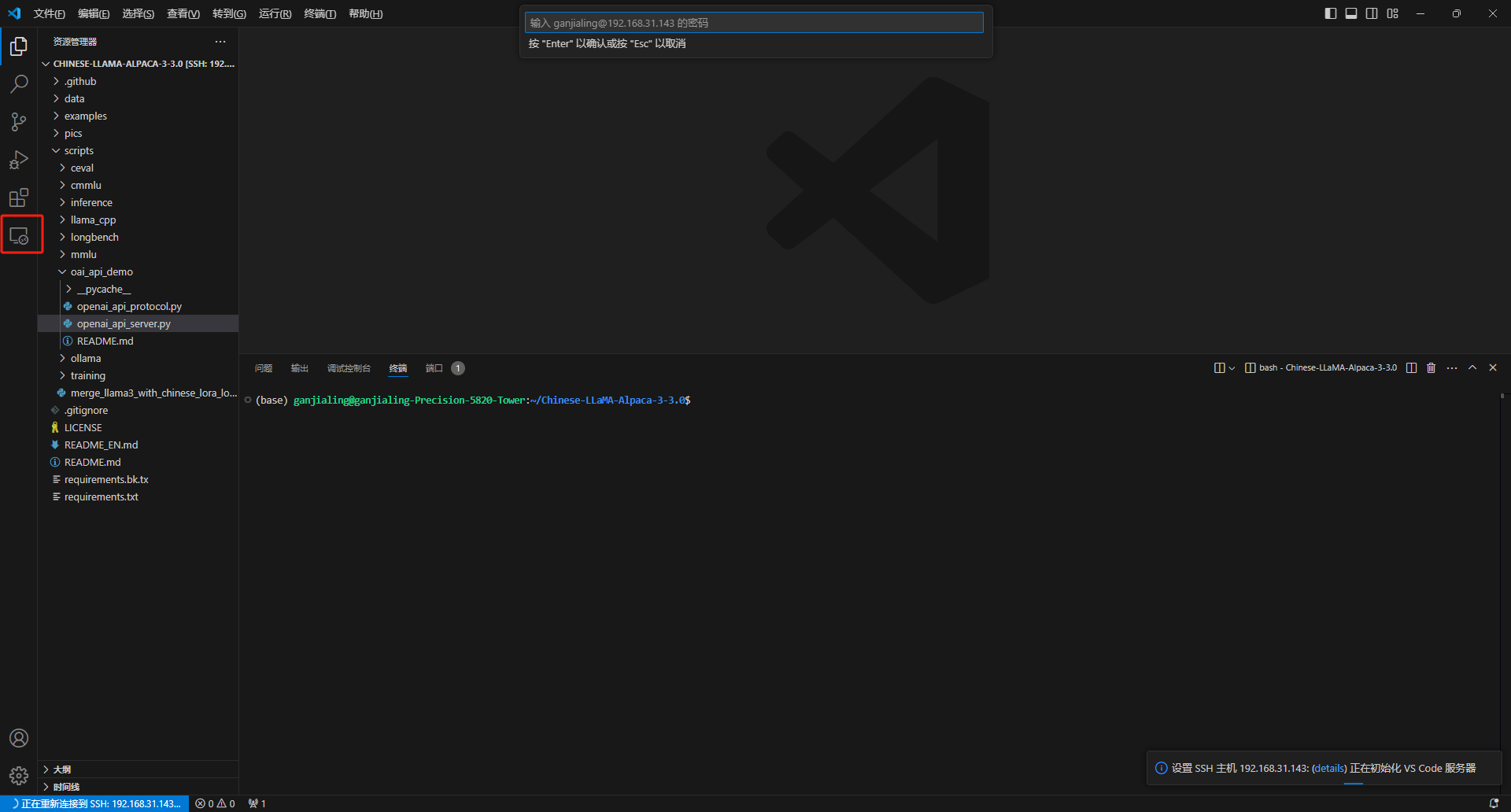Open new terminal launch profile dropdown arrow

pyautogui.click(x=1232, y=368)
